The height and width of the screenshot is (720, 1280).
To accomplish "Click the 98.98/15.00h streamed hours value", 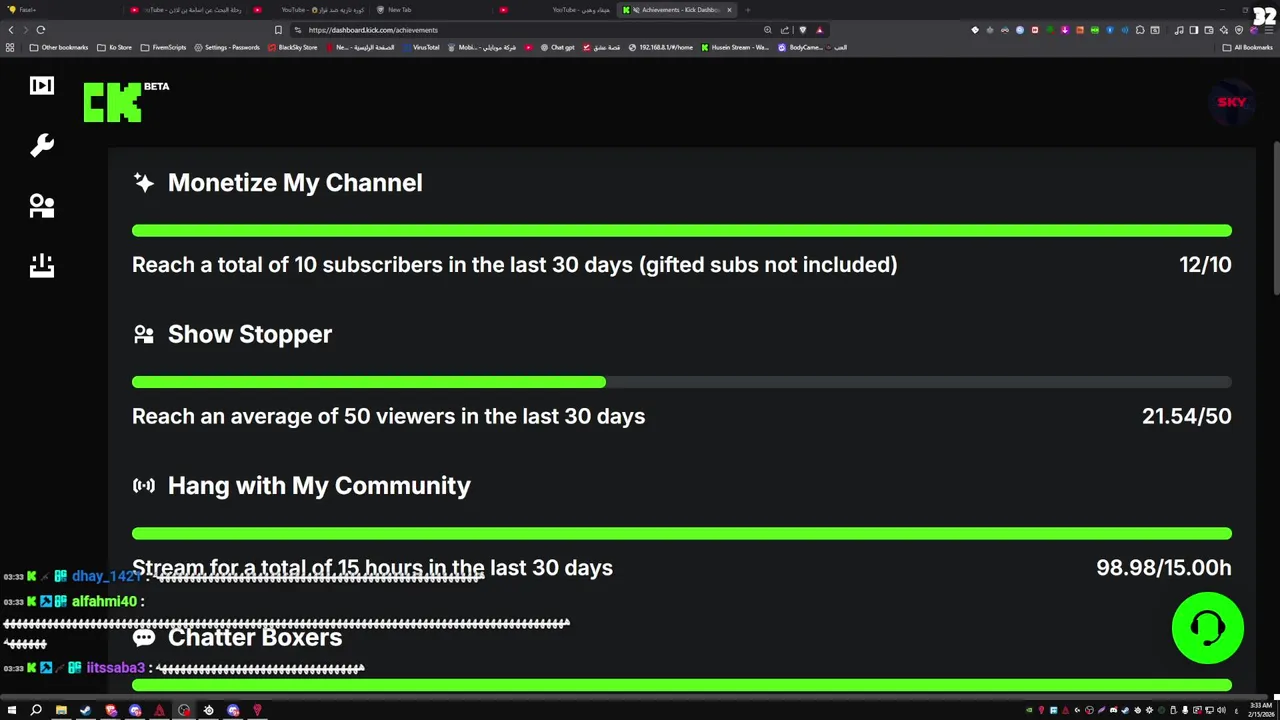I will (1164, 568).
